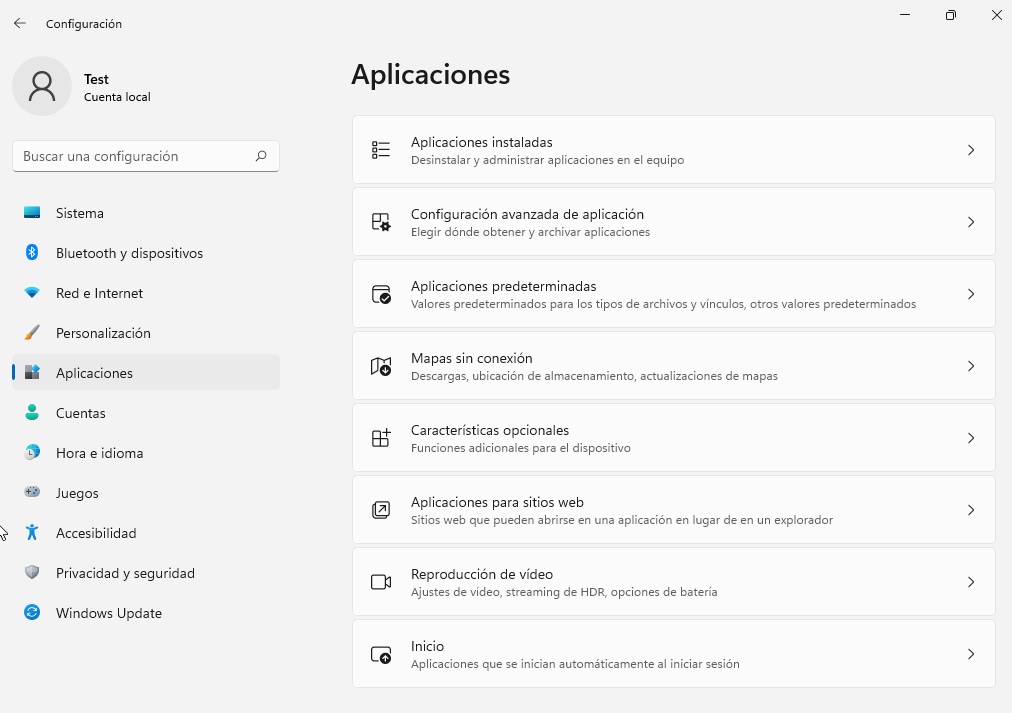Click the search magnifier icon
Viewport: 1012px width, 713px height.
click(x=261, y=156)
